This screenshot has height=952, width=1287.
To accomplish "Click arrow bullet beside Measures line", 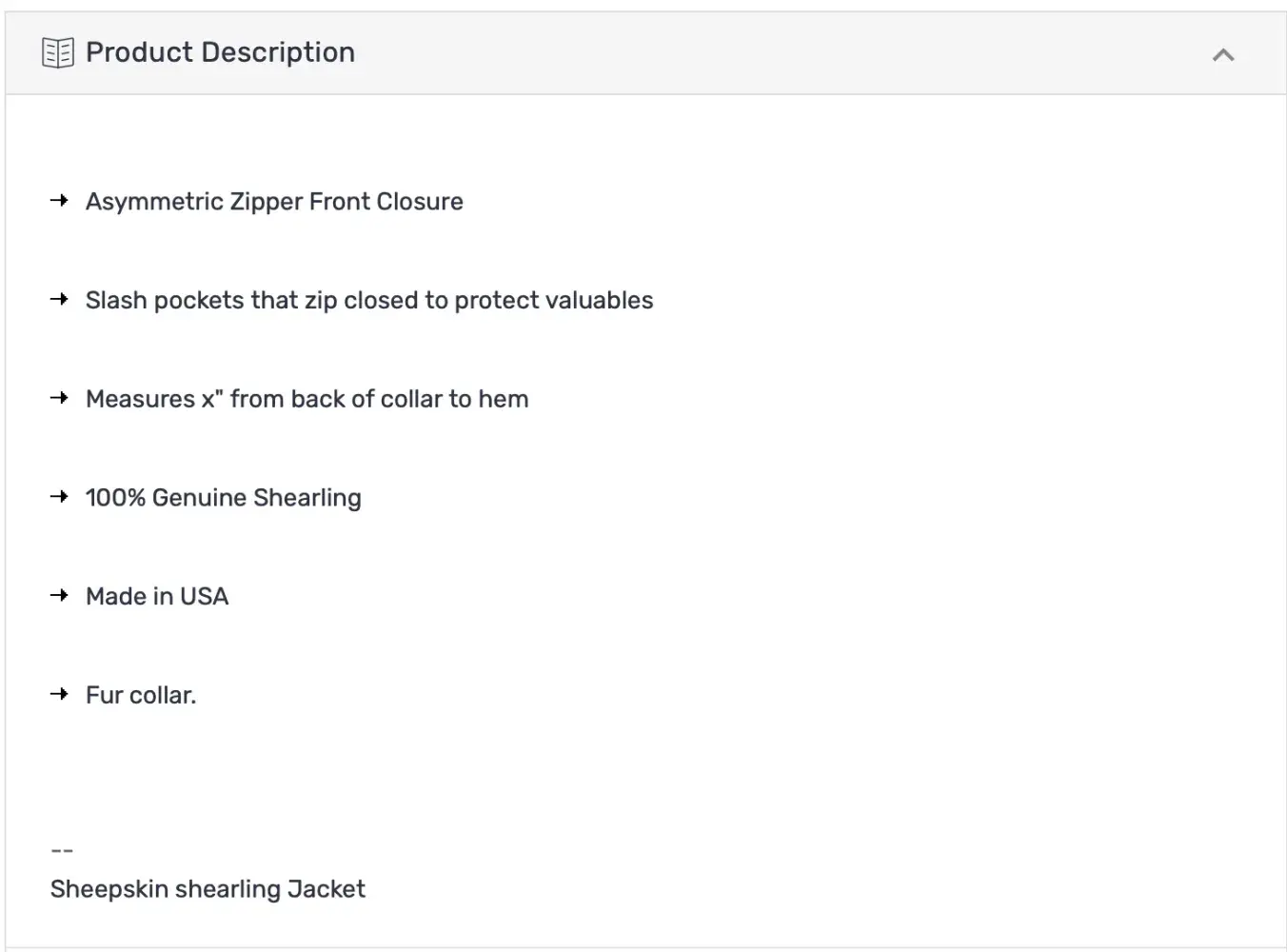I will point(59,398).
